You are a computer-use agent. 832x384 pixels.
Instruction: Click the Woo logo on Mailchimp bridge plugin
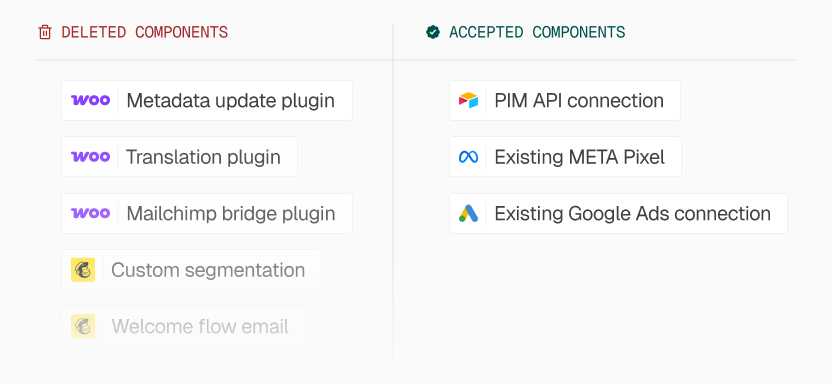pos(91,213)
